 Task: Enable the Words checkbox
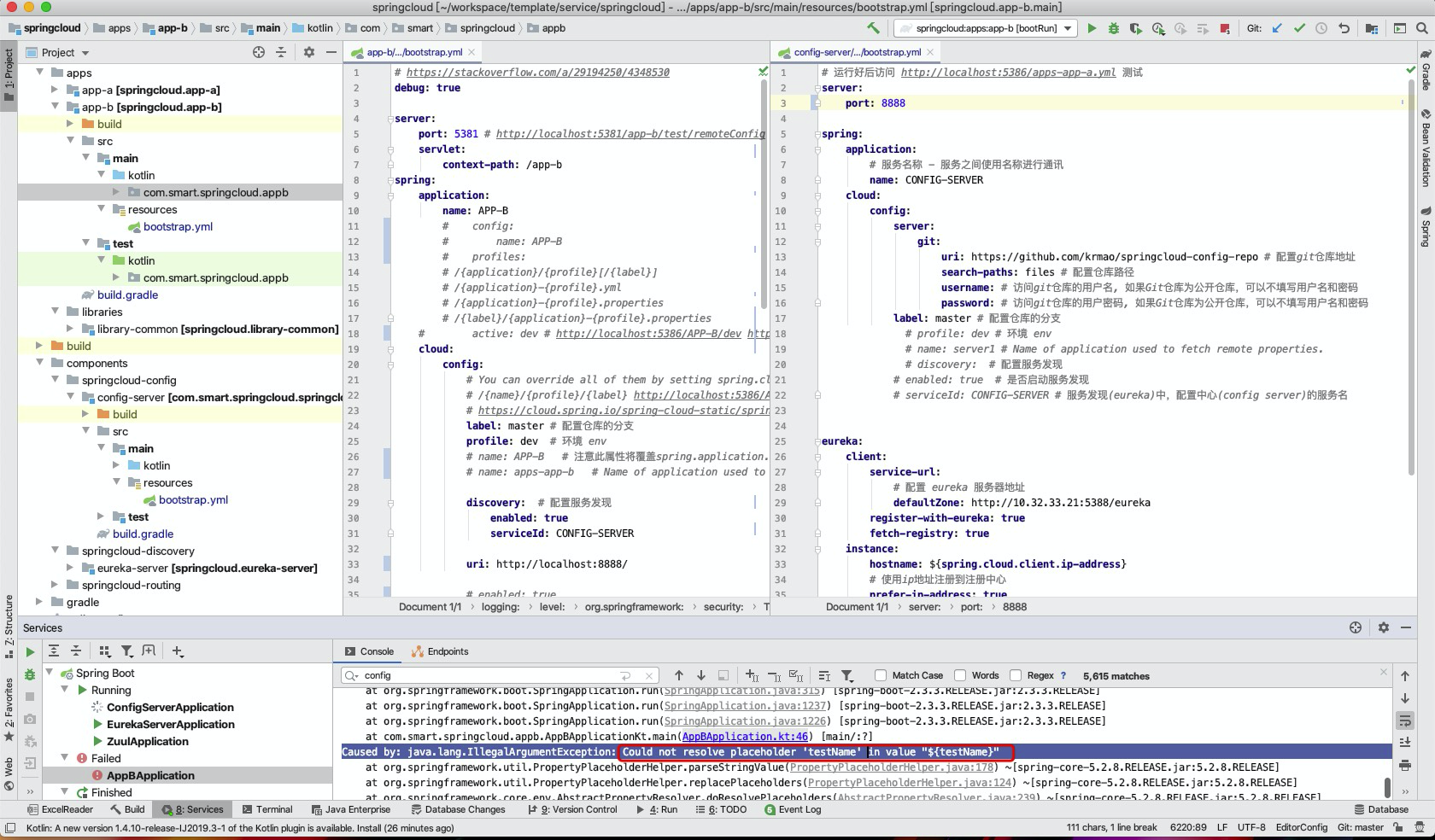coord(960,675)
